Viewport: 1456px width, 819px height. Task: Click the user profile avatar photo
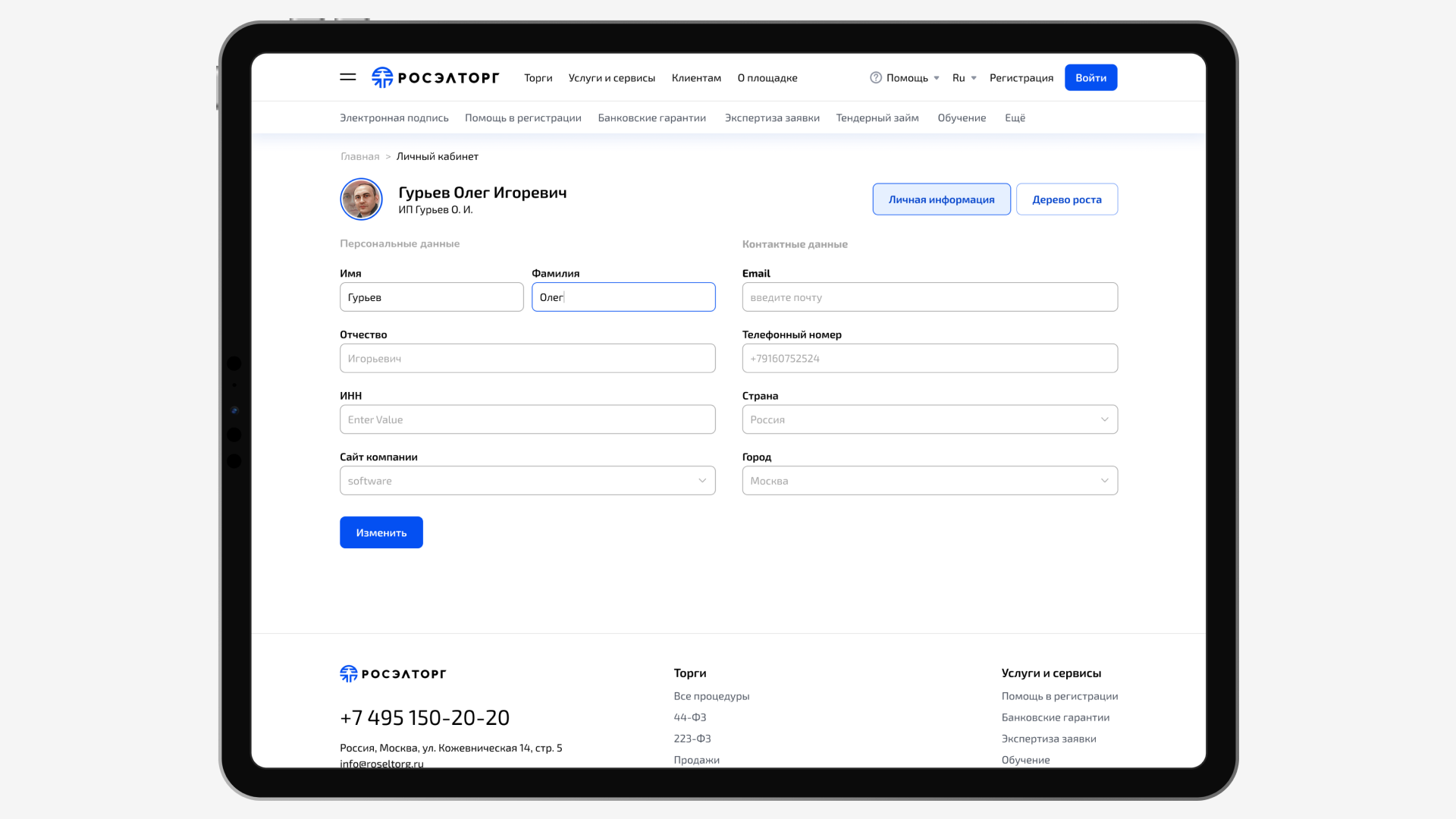(x=361, y=199)
